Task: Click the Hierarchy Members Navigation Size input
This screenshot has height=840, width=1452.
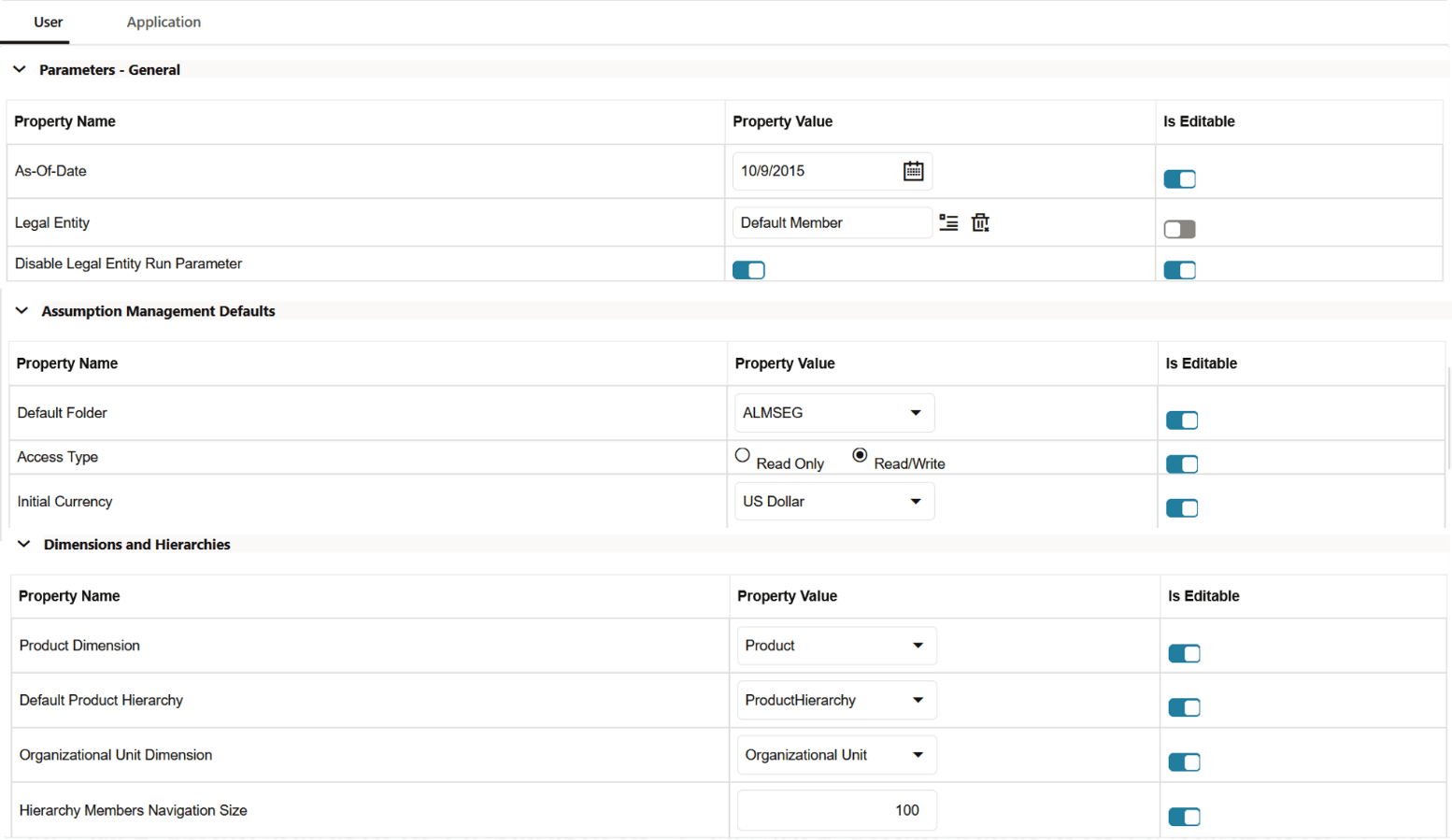Action: [835, 809]
